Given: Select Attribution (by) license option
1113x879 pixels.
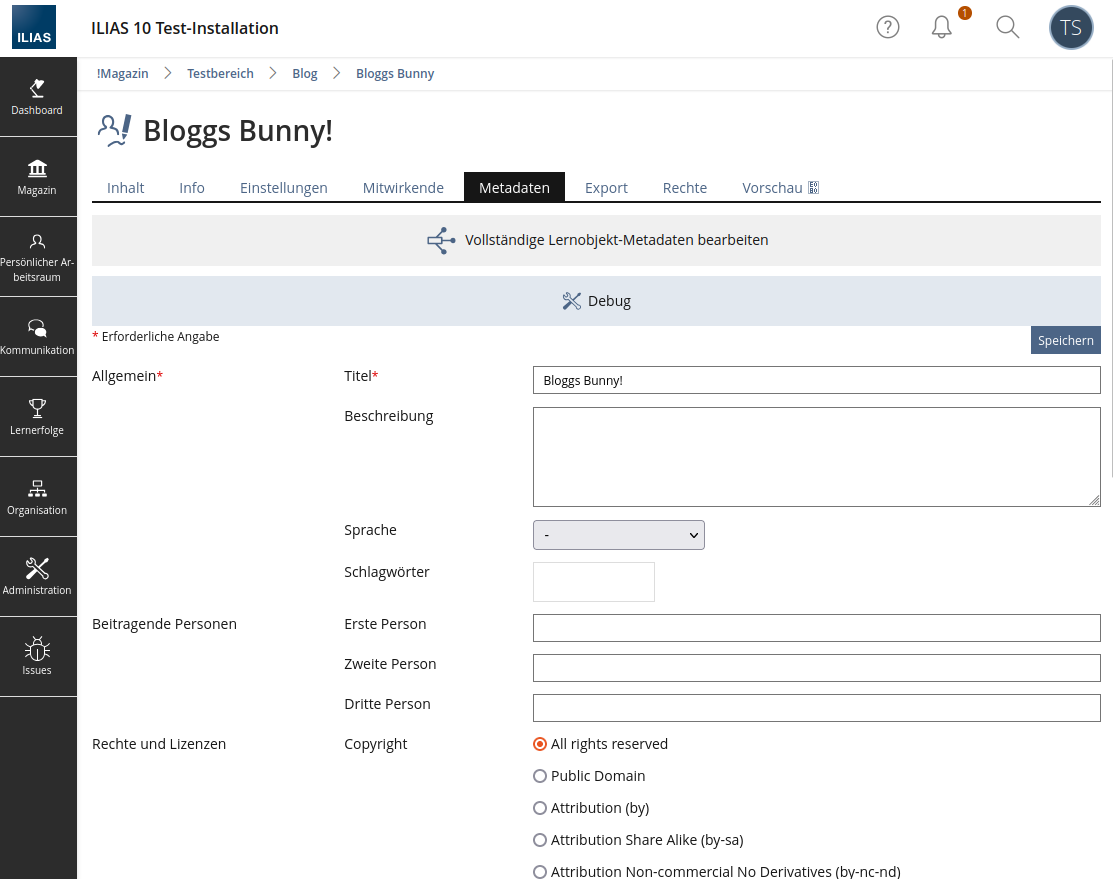Looking at the screenshot, I should (x=540, y=808).
